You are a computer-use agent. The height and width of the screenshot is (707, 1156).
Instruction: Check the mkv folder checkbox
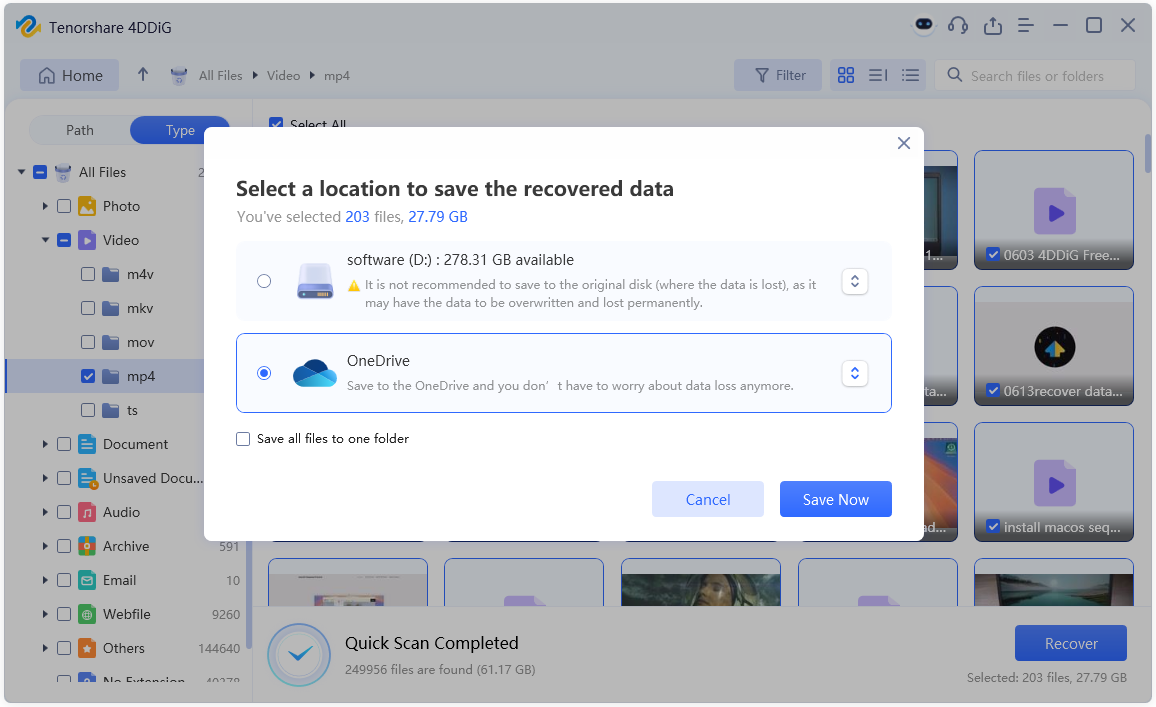point(88,308)
